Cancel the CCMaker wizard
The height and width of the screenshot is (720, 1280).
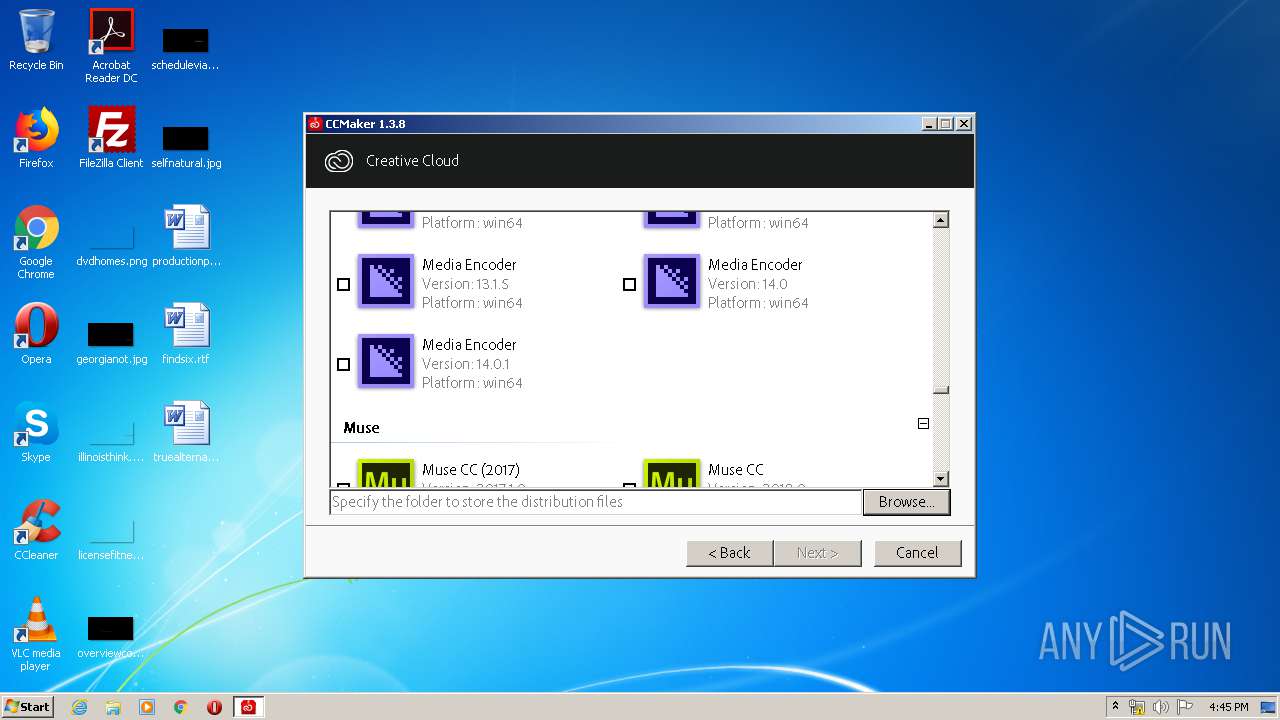pyautogui.click(x=917, y=553)
